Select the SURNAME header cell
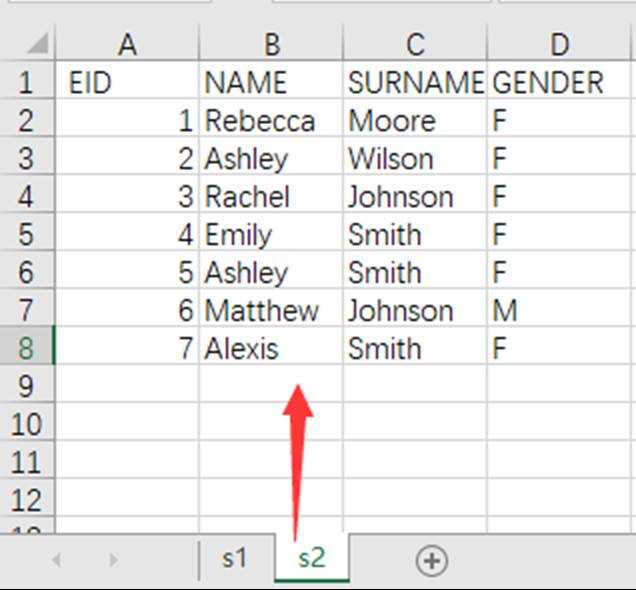 (x=415, y=81)
